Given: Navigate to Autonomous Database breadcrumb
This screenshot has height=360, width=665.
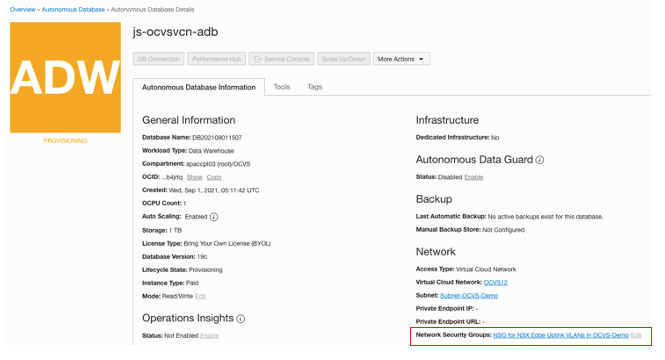Looking at the screenshot, I should (x=73, y=9).
